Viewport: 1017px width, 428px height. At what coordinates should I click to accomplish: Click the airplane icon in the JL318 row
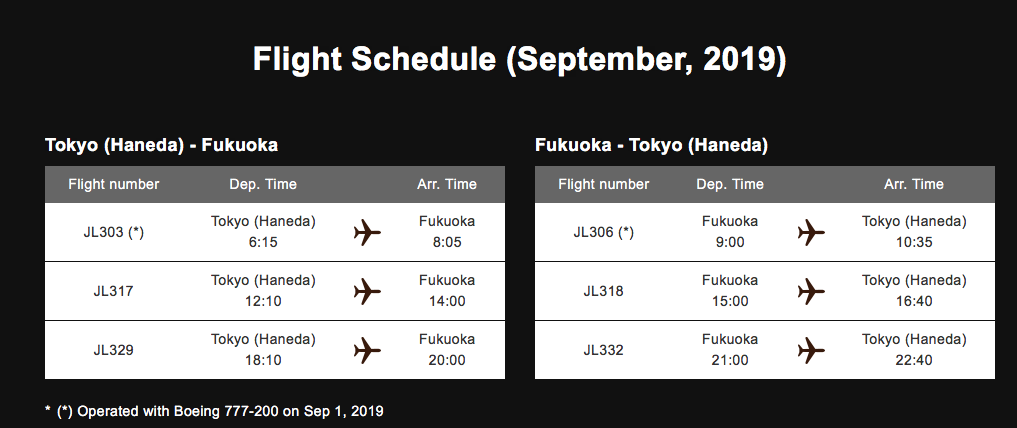(x=811, y=292)
